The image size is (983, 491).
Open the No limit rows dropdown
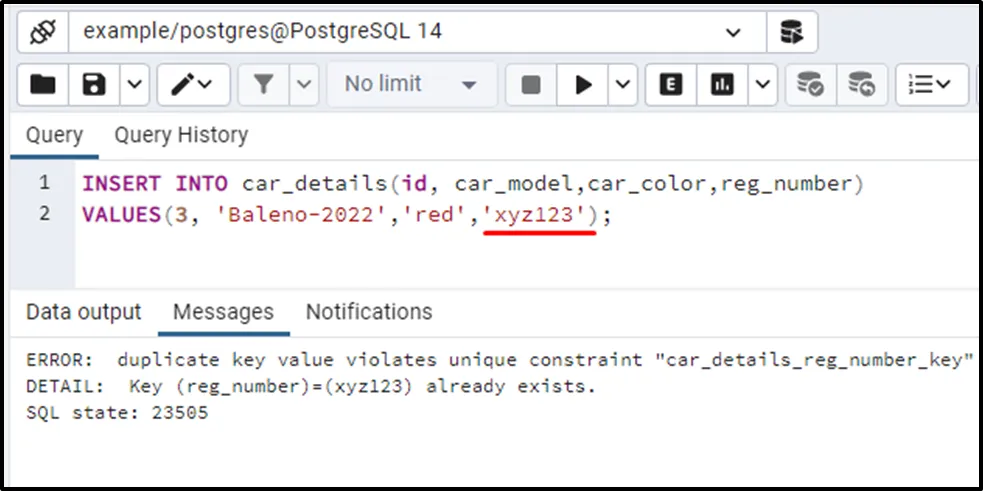pos(410,85)
